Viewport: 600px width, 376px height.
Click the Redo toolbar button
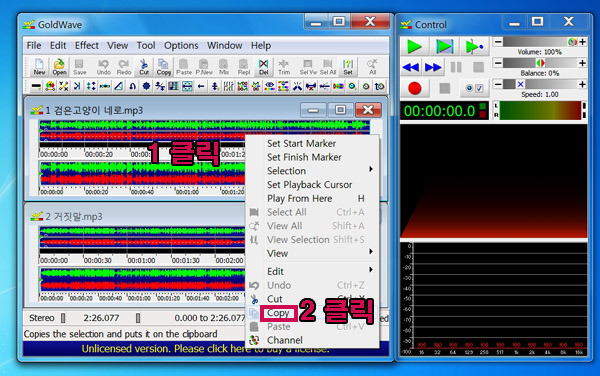coord(124,67)
